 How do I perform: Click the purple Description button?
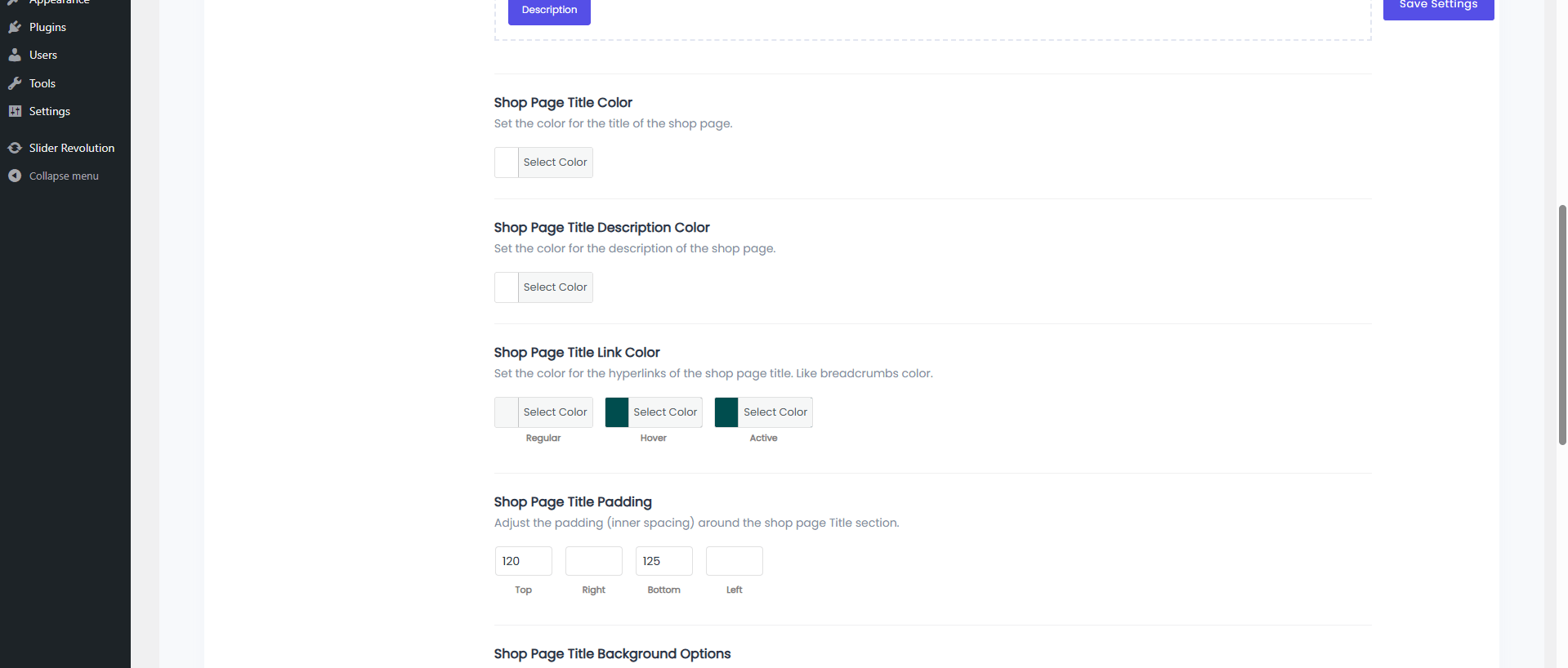[549, 10]
